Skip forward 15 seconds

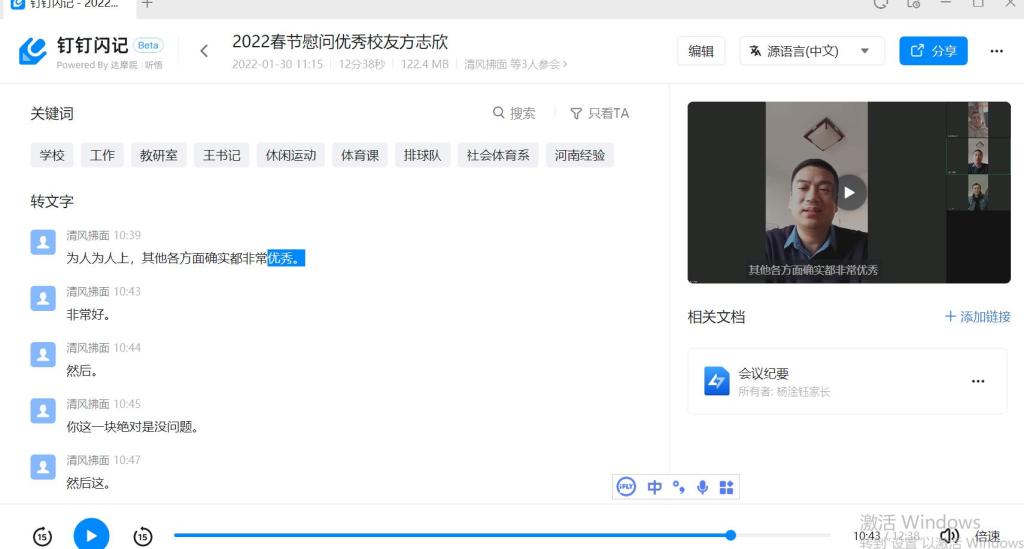coord(143,536)
